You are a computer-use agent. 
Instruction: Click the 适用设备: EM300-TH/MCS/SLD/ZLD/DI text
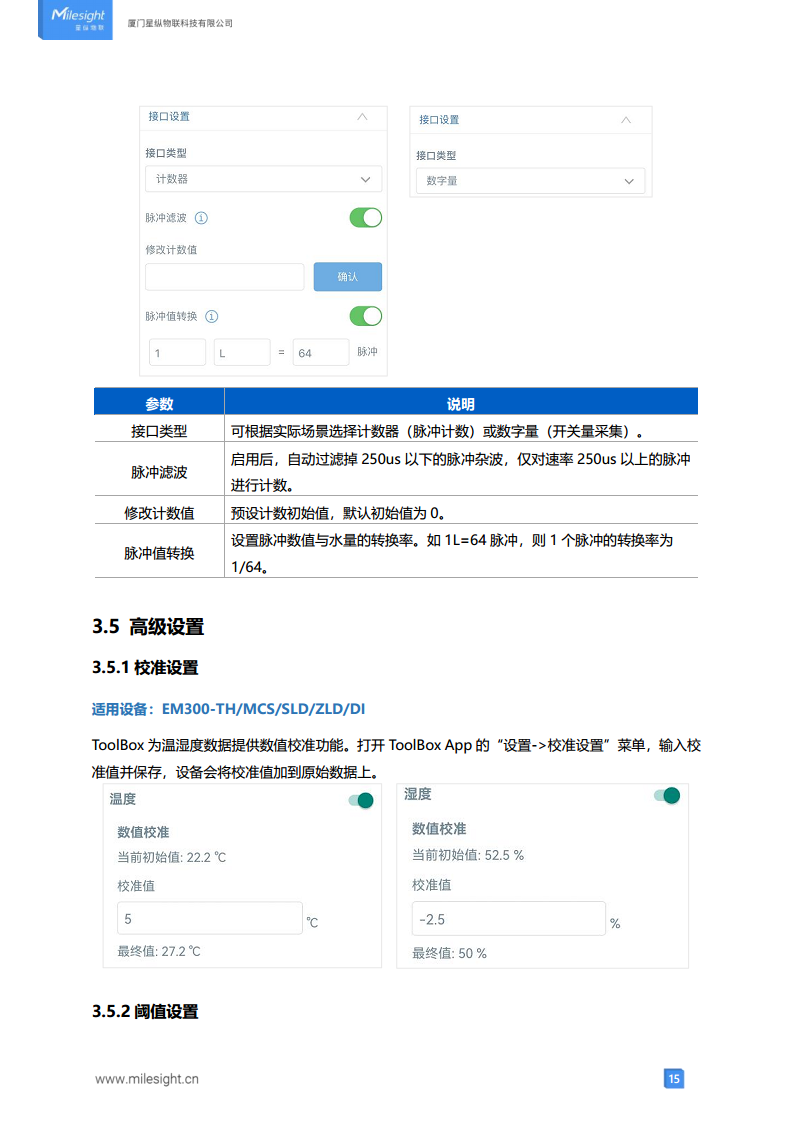pos(228,709)
